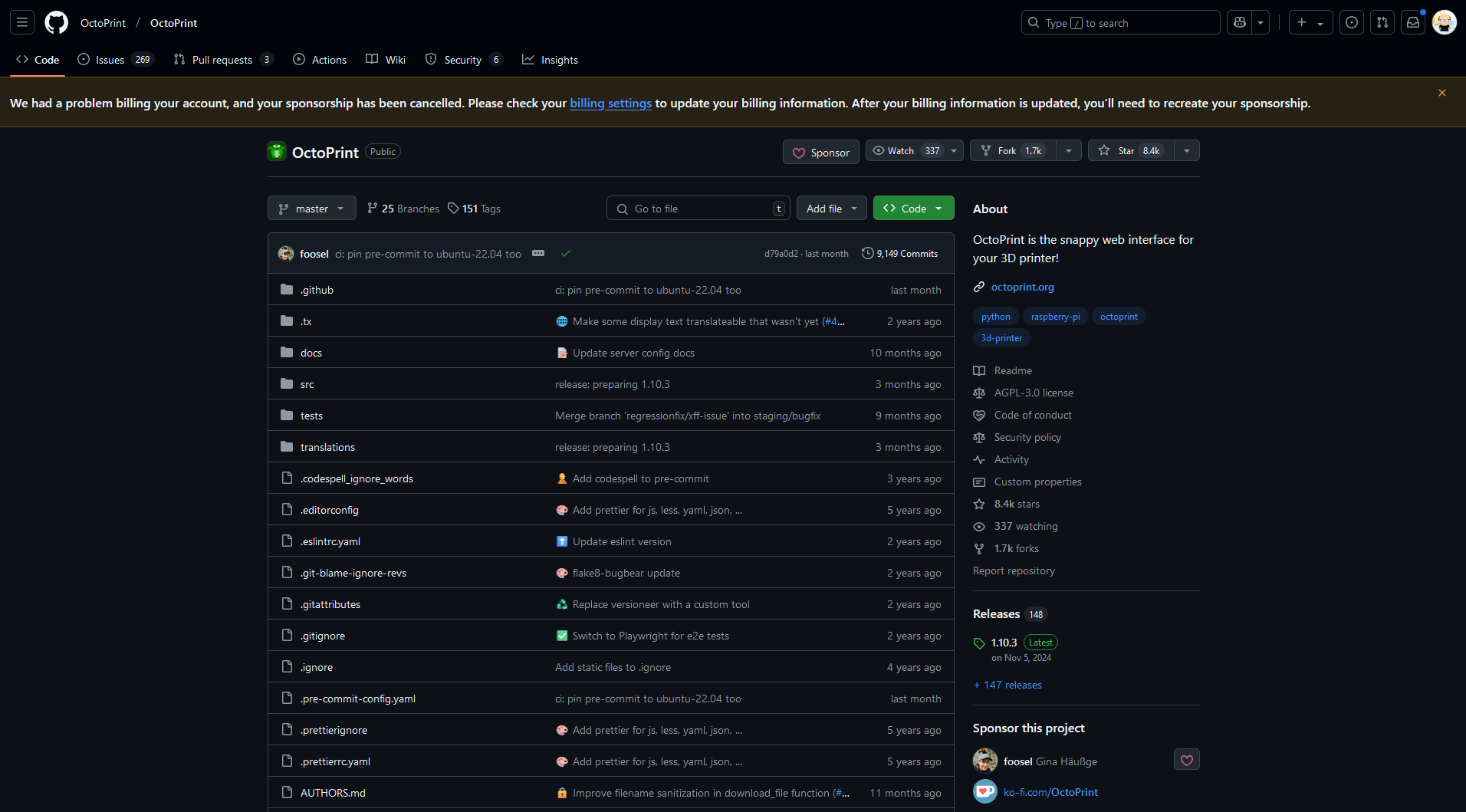The image size is (1466, 812).
Task: Focus the 'Type / to search' field
Action: click(x=1120, y=23)
